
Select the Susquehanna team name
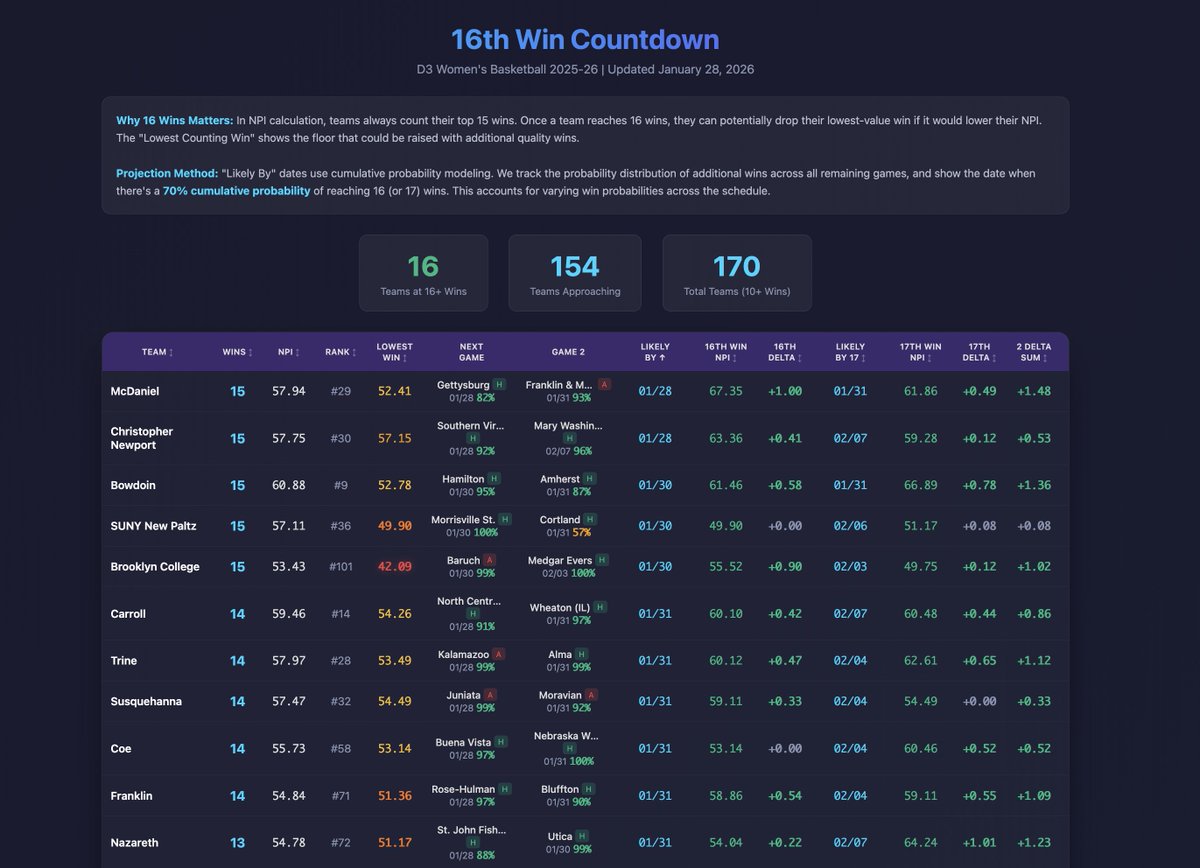147,701
